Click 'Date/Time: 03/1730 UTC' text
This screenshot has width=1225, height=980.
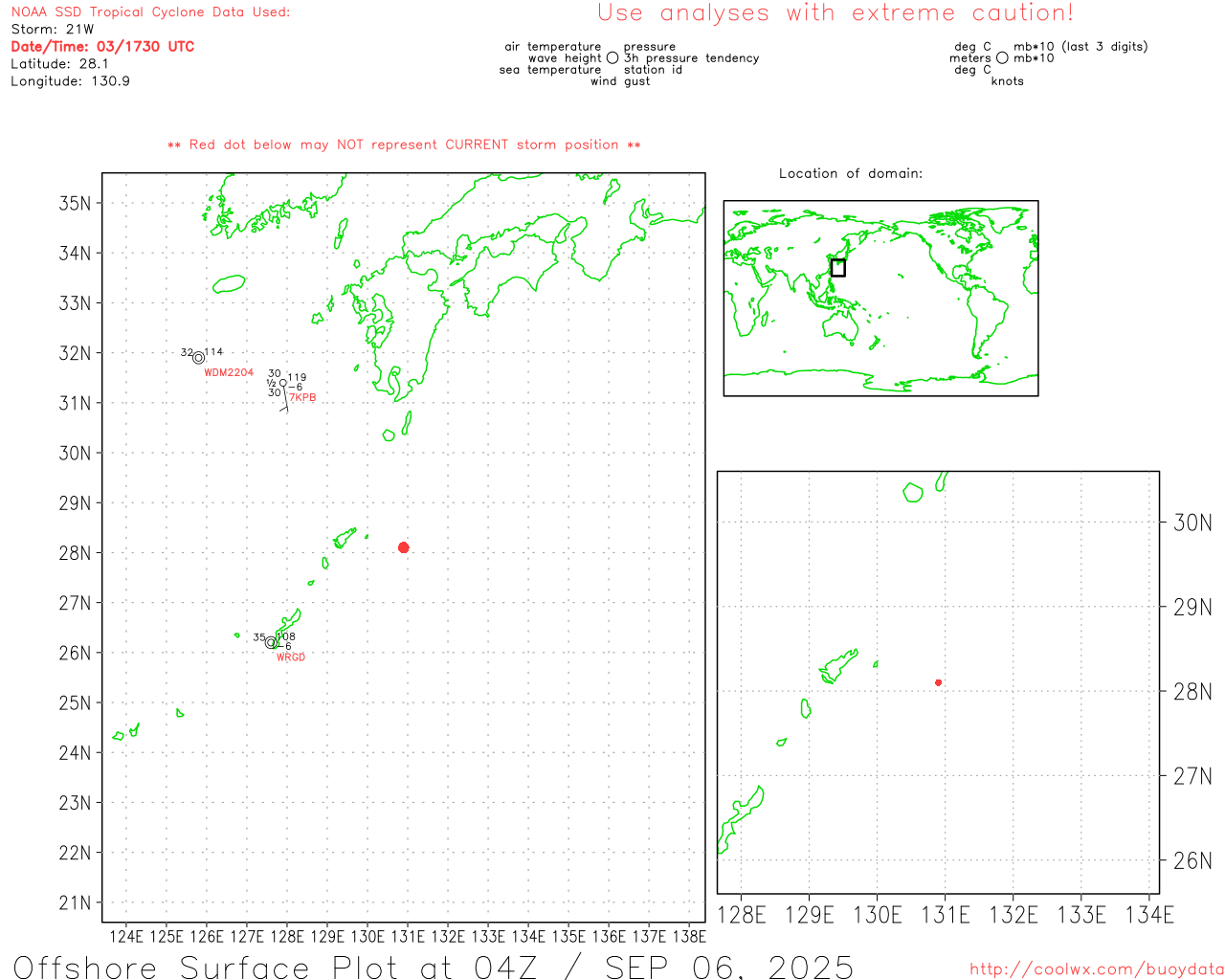click(x=102, y=46)
